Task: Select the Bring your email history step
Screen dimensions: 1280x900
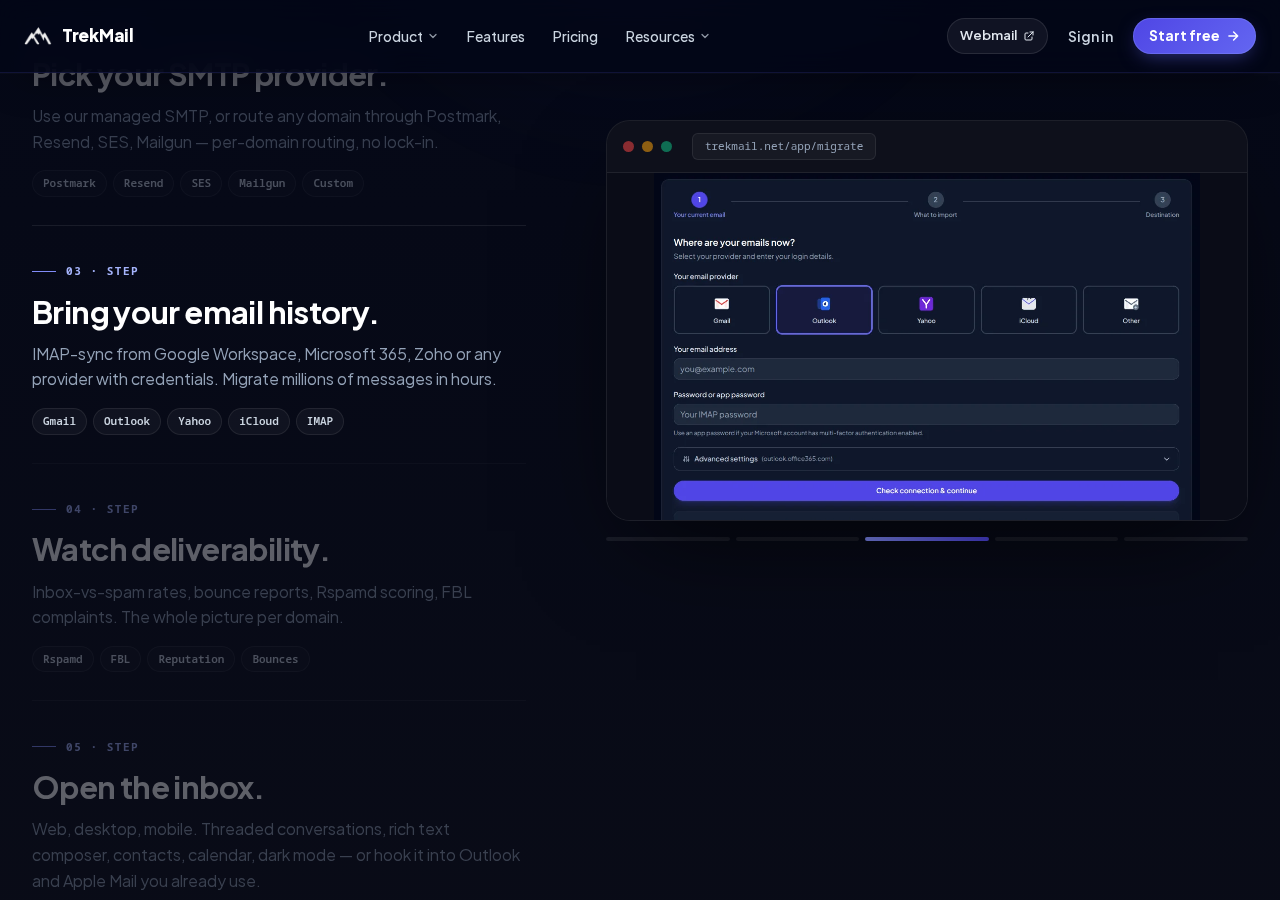Action: pyautogui.click(x=205, y=313)
